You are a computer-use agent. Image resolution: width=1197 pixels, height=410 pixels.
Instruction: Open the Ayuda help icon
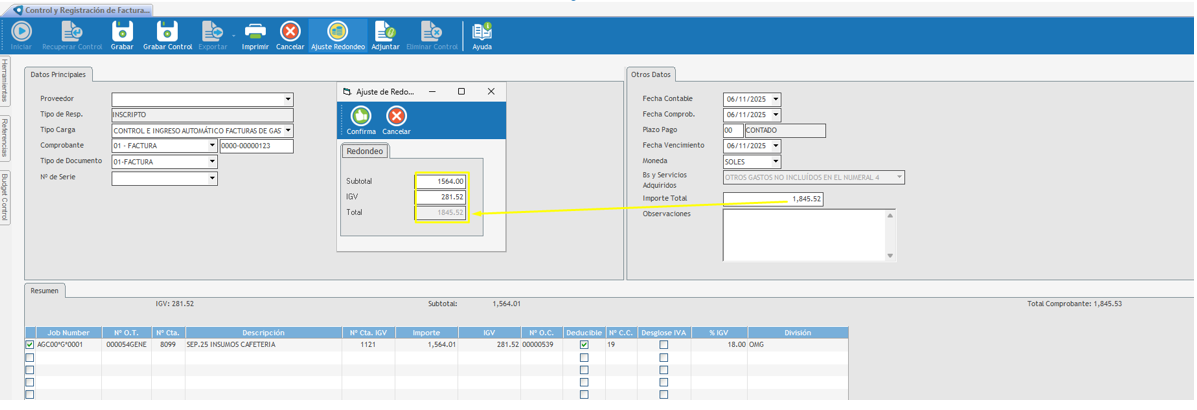[x=482, y=33]
